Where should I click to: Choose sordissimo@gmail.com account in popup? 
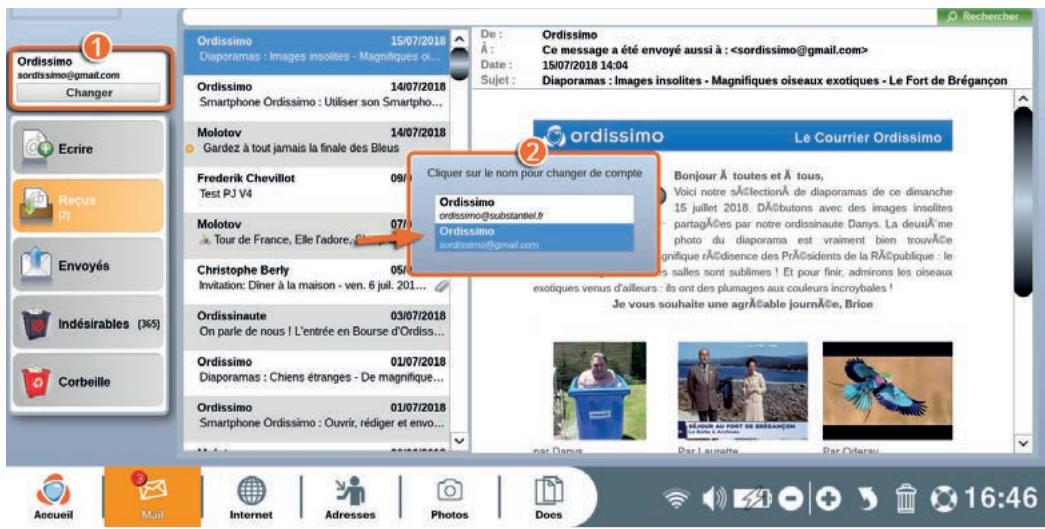click(535, 238)
